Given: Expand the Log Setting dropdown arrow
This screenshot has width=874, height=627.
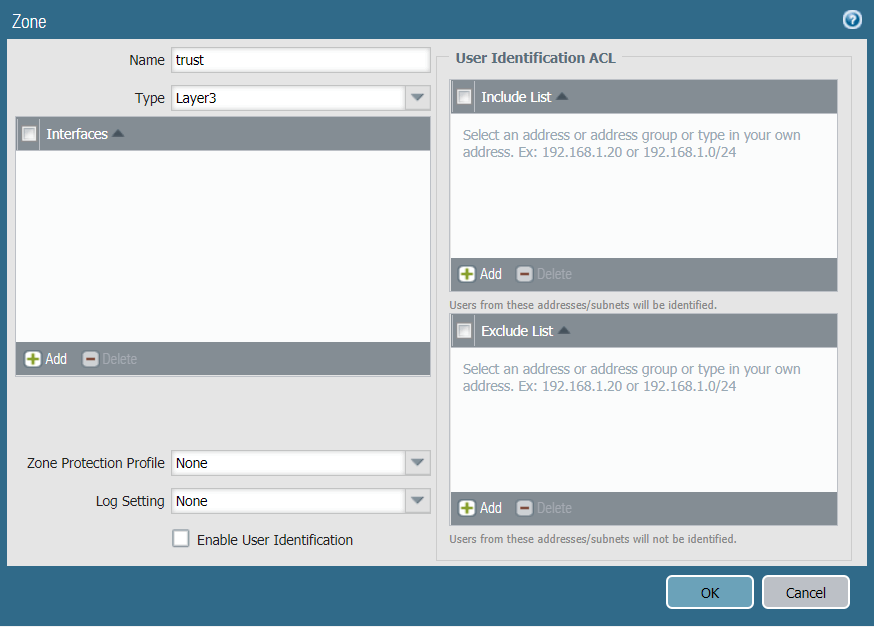Looking at the screenshot, I should [x=417, y=500].
